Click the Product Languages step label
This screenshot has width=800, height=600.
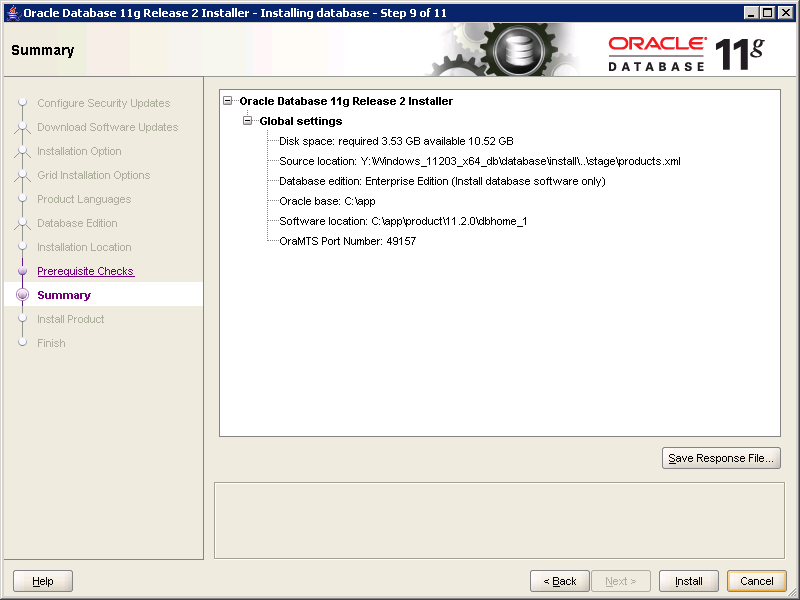click(84, 199)
